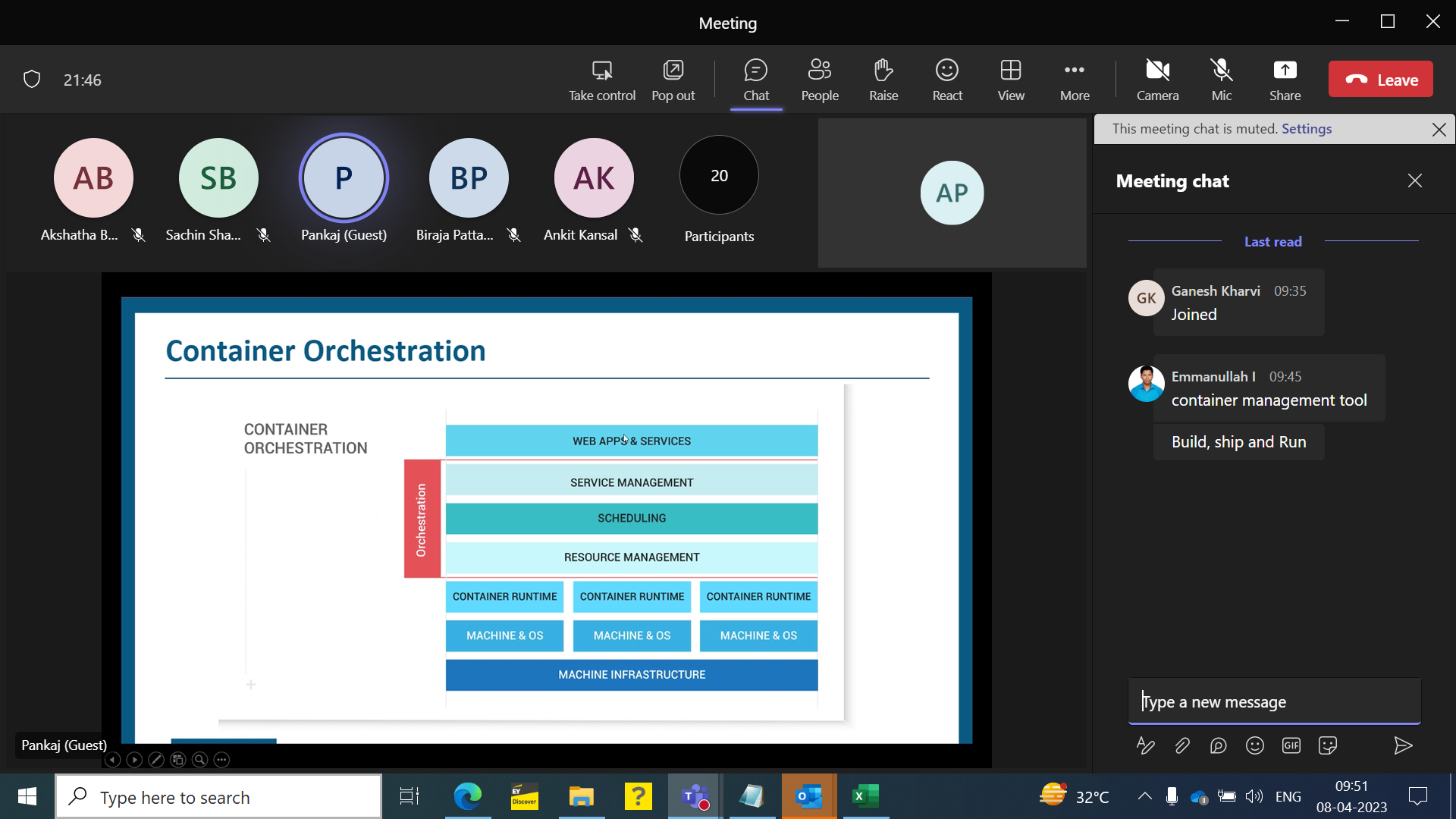The image size is (1456, 819).
Task: Switch to Microsoft Teams in taskbar
Action: (695, 796)
